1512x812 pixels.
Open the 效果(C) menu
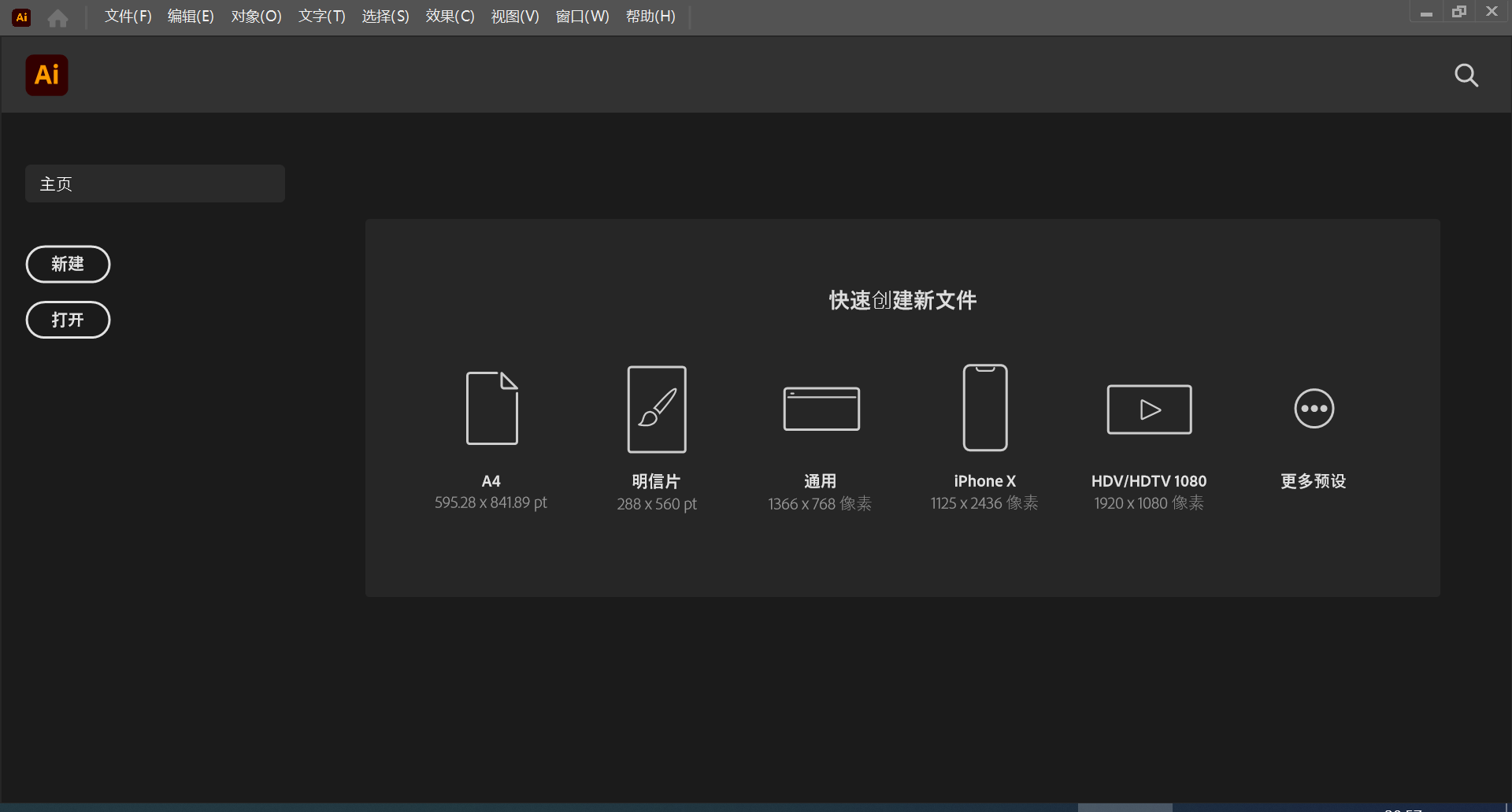[450, 17]
